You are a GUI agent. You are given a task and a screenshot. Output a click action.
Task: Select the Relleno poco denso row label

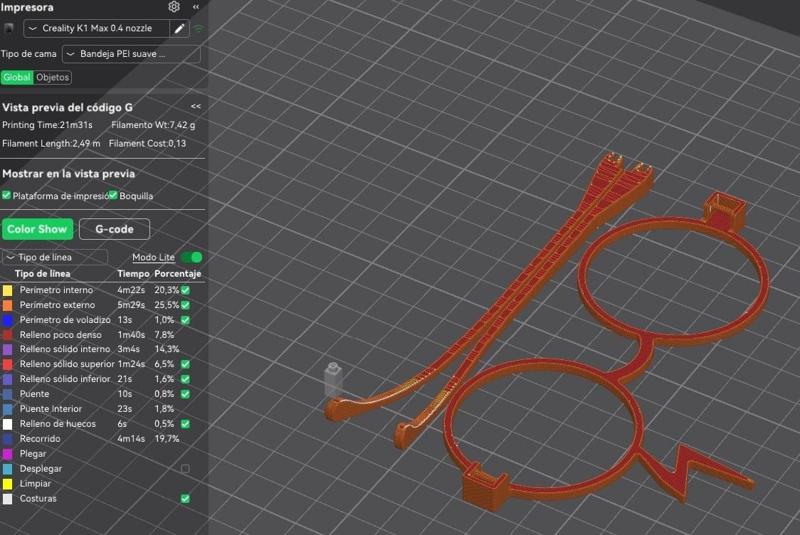coord(60,335)
